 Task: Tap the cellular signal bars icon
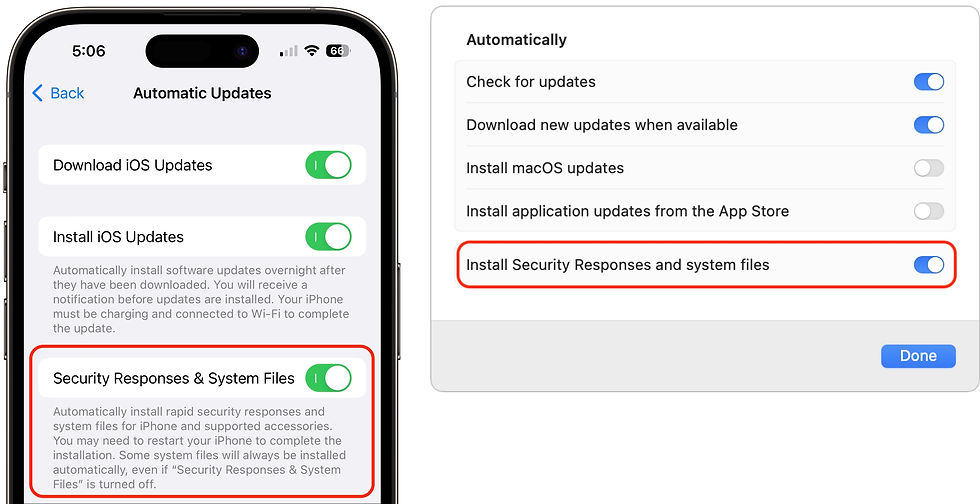tap(289, 51)
